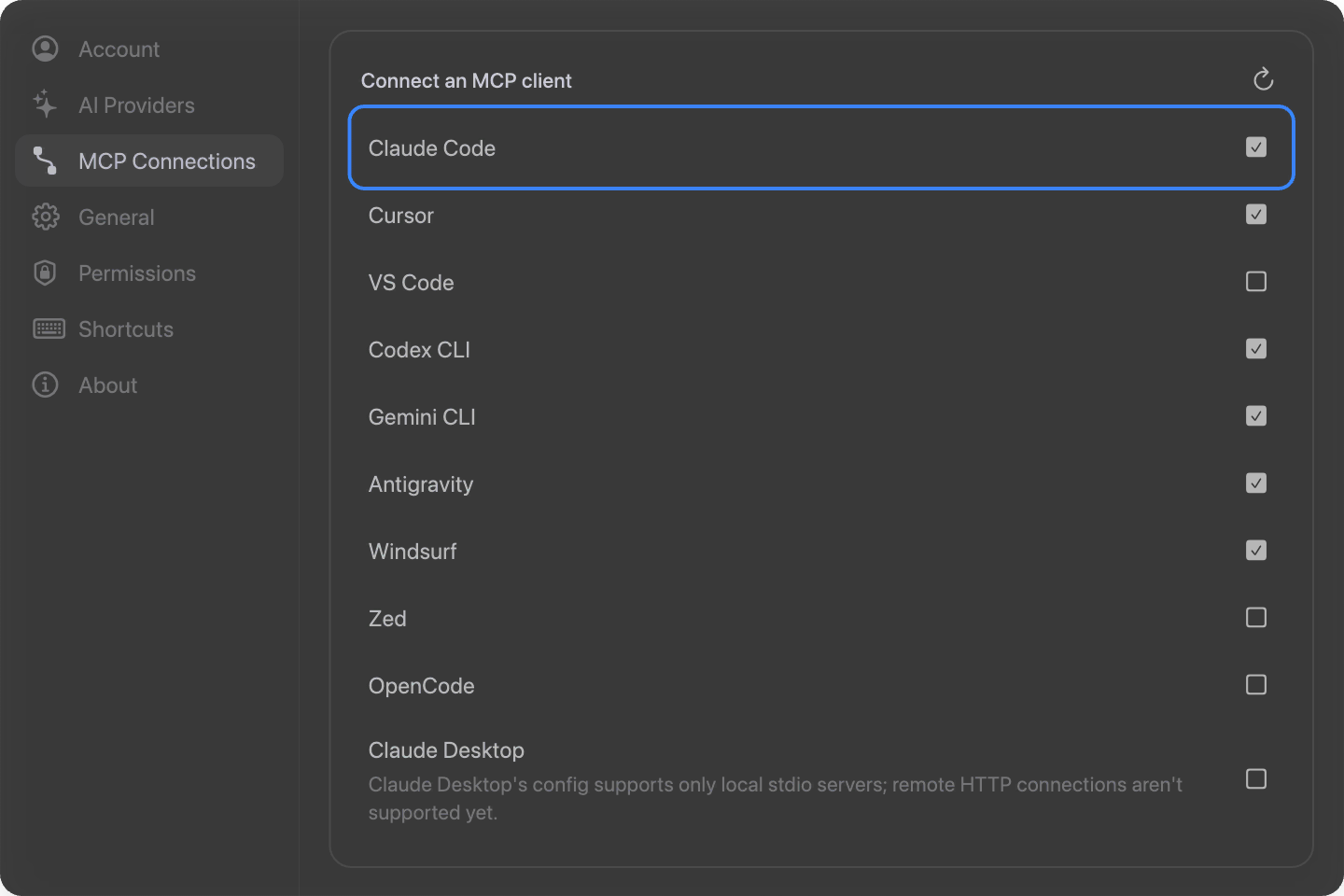Image resolution: width=1344 pixels, height=896 pixels.
Task: Click the Permissions shield icon
Action: point(45,273)
